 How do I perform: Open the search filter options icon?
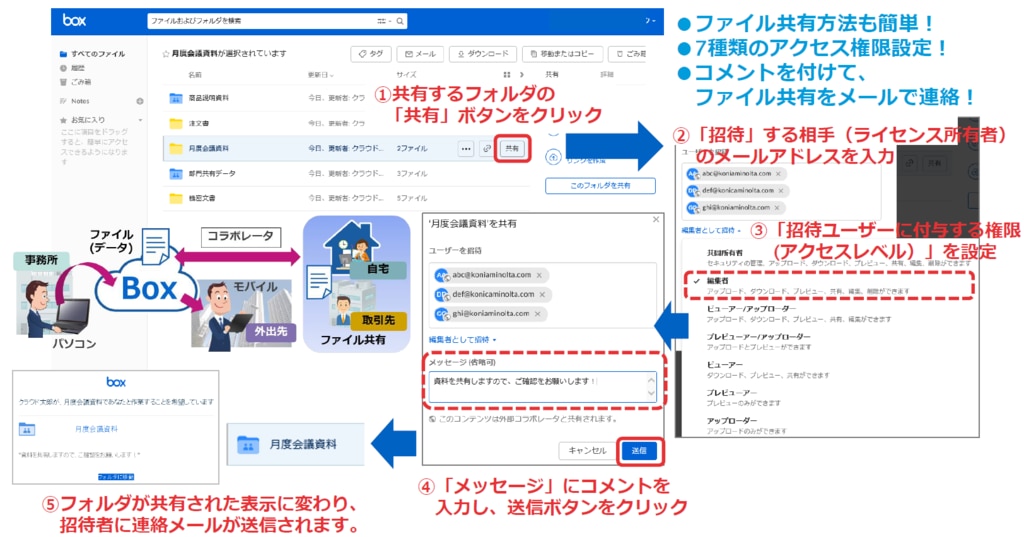pyautogui.click(x=381, y=21)
